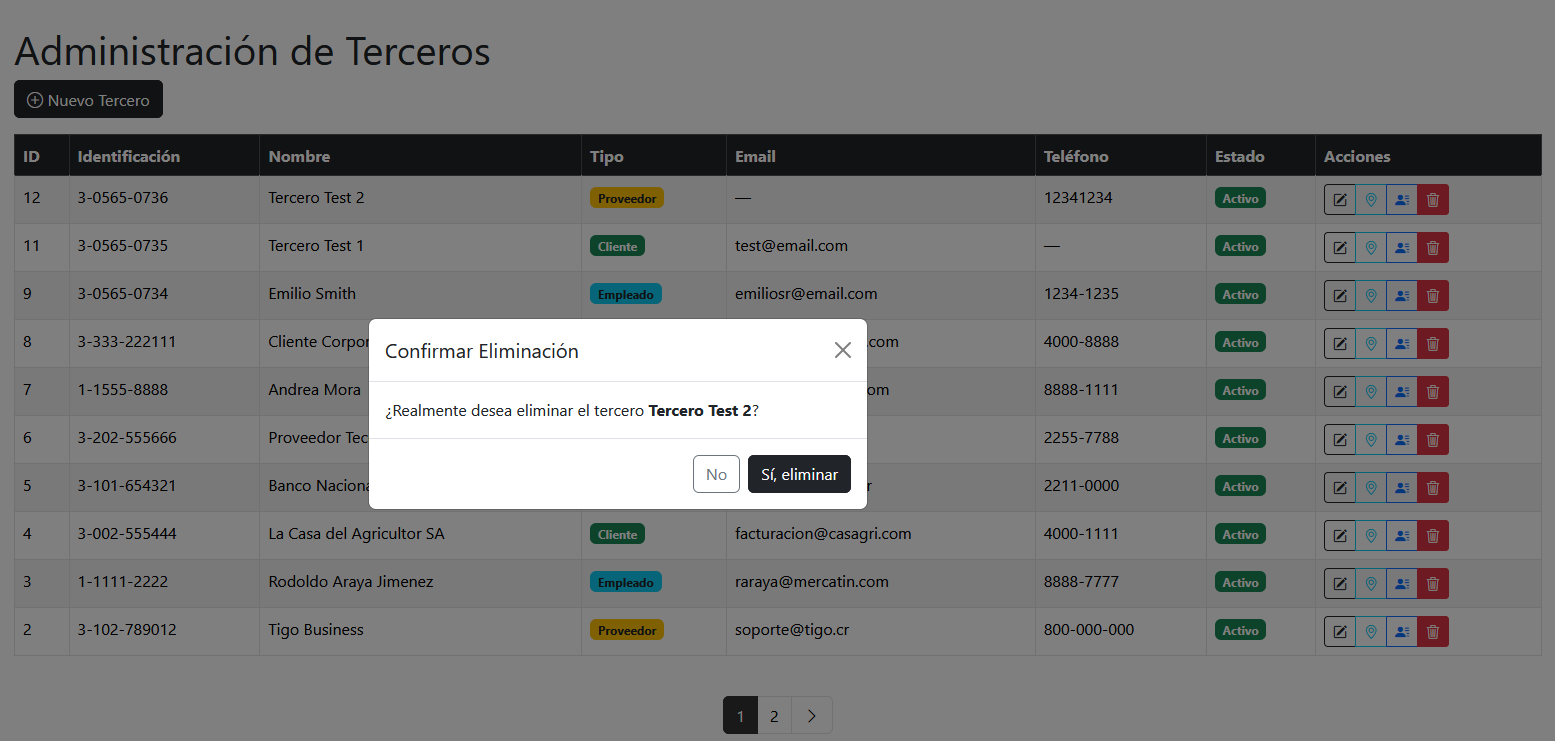1555x741 pixels.
Task: Edit the Tercero Test 2 record
Action: (x=1340, y=199)
